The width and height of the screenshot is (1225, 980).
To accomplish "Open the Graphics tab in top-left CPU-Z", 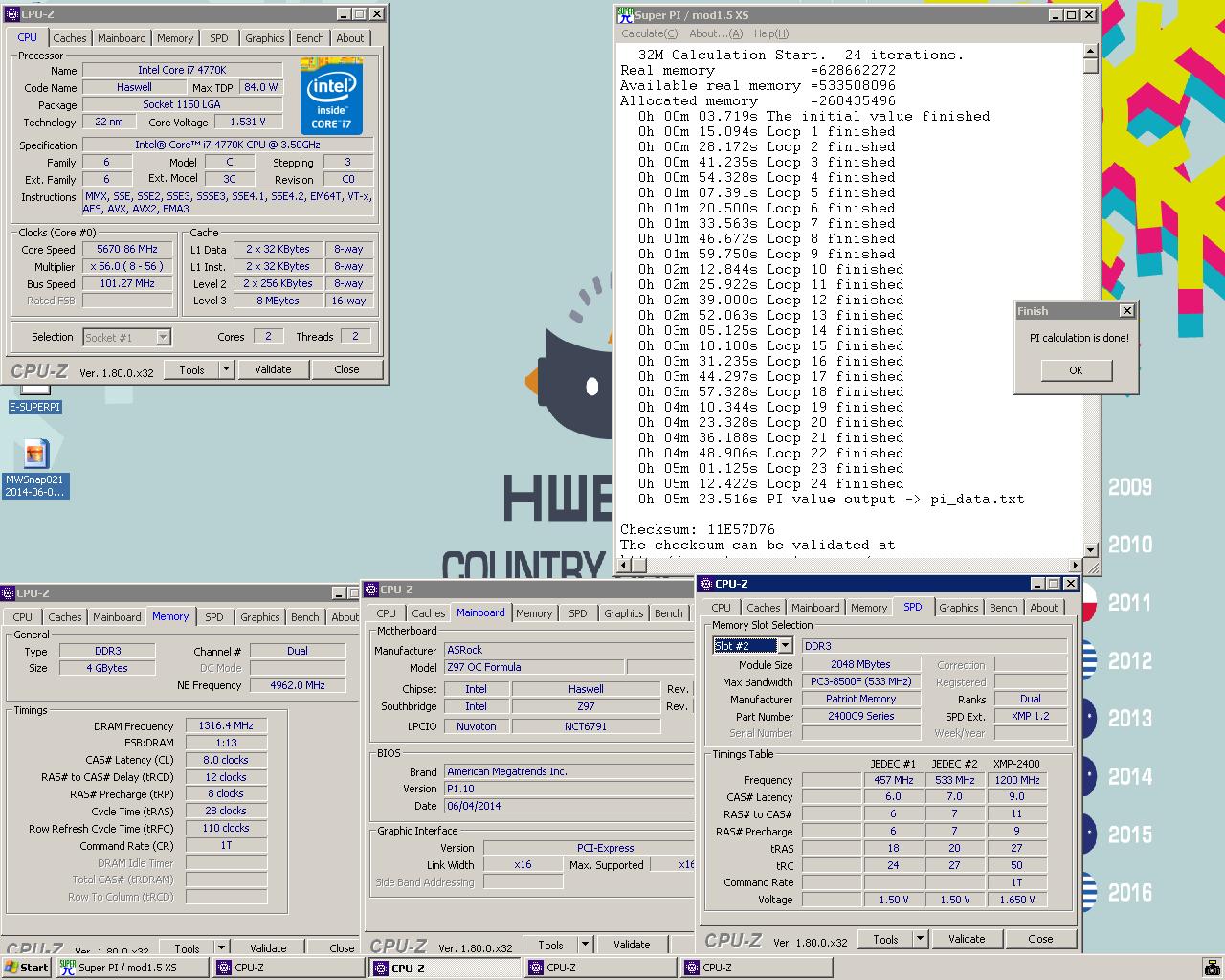I will click(x=264, y=38).
